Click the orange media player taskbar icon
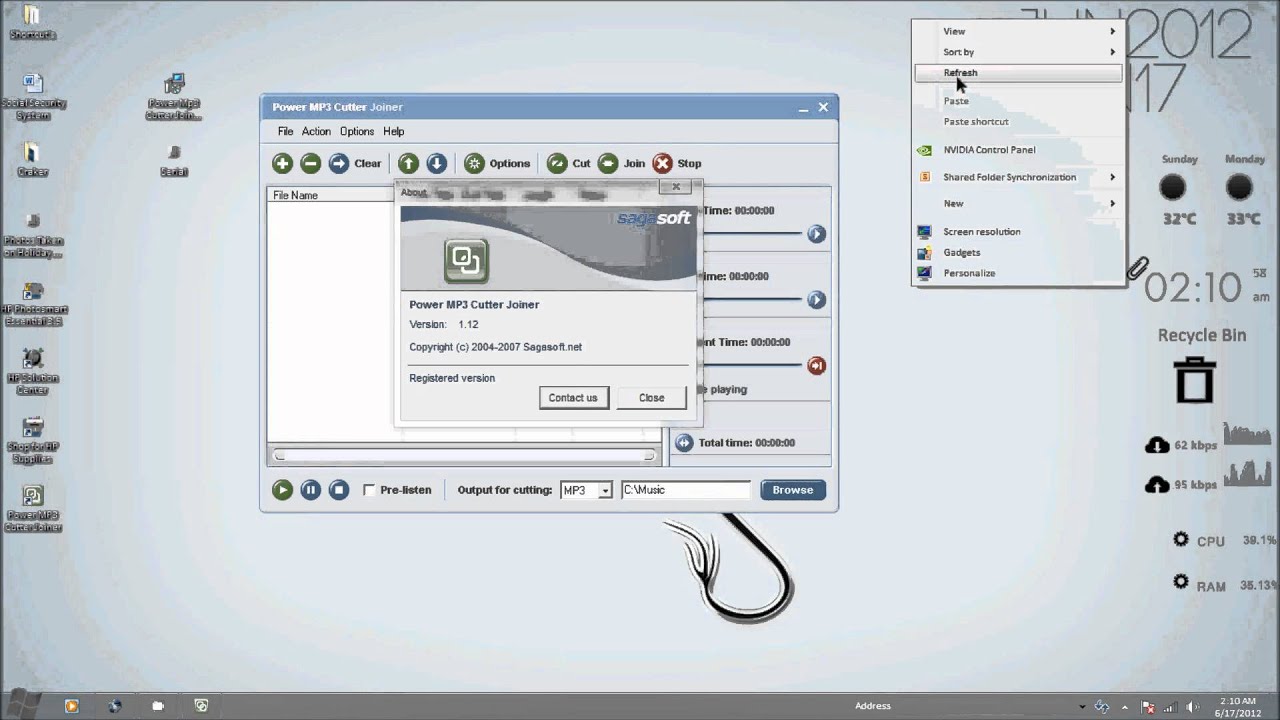The width and height of the screenshot is (1280, 720). click(x=72, y=706)
